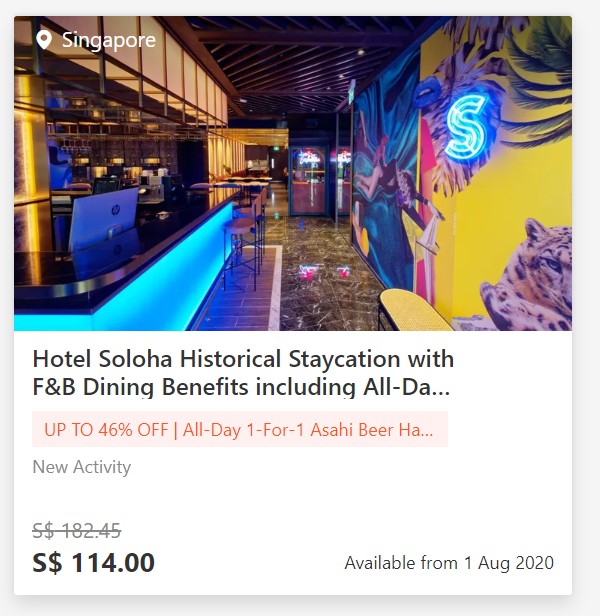Click the crossed-out S$ 182.45 price
The width and height of the screenshot is (600, 616).
77,530
